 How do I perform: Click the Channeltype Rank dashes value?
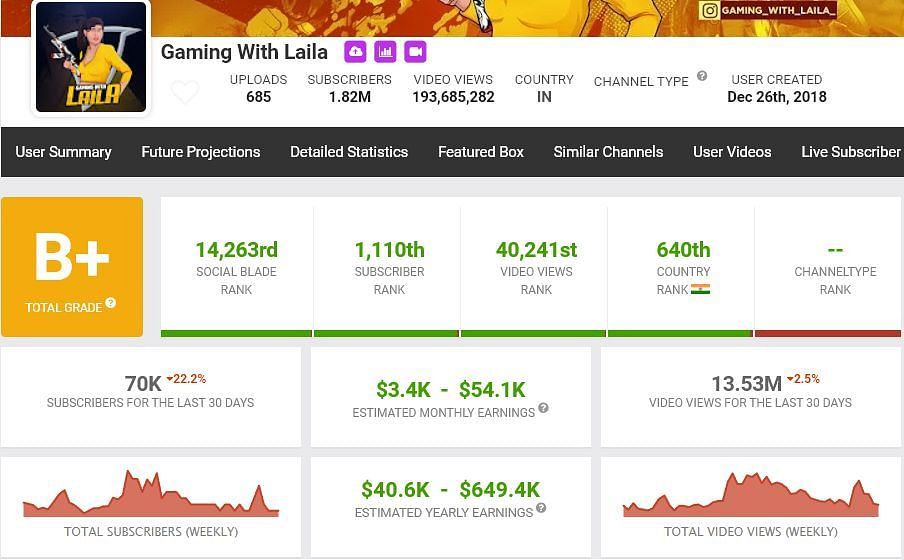pos(835,250)
